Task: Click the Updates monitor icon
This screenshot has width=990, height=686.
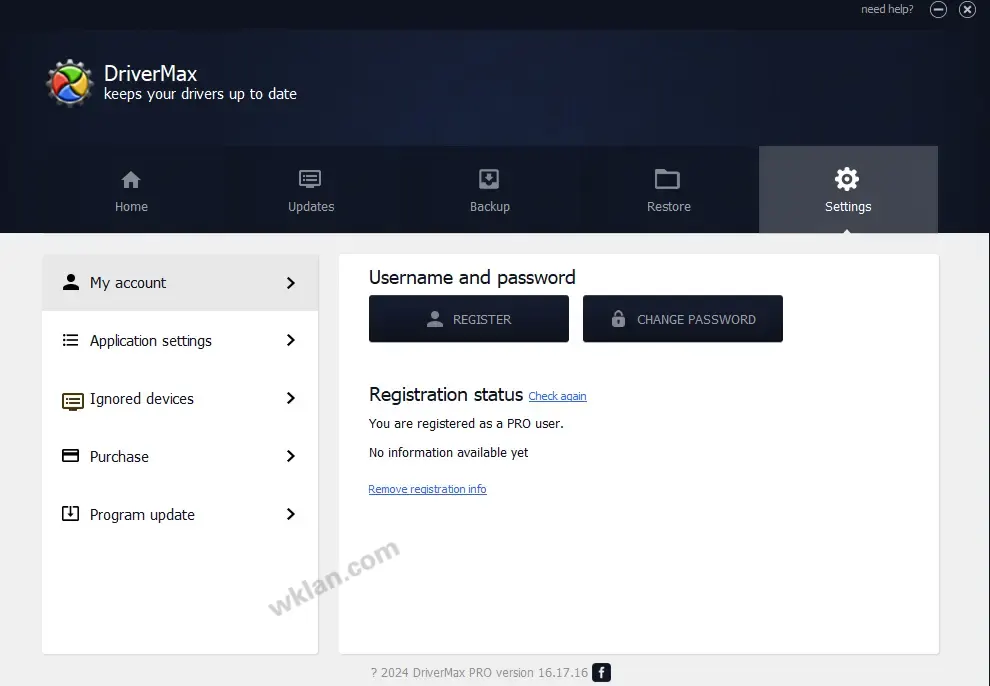Action: click(310, 179)
